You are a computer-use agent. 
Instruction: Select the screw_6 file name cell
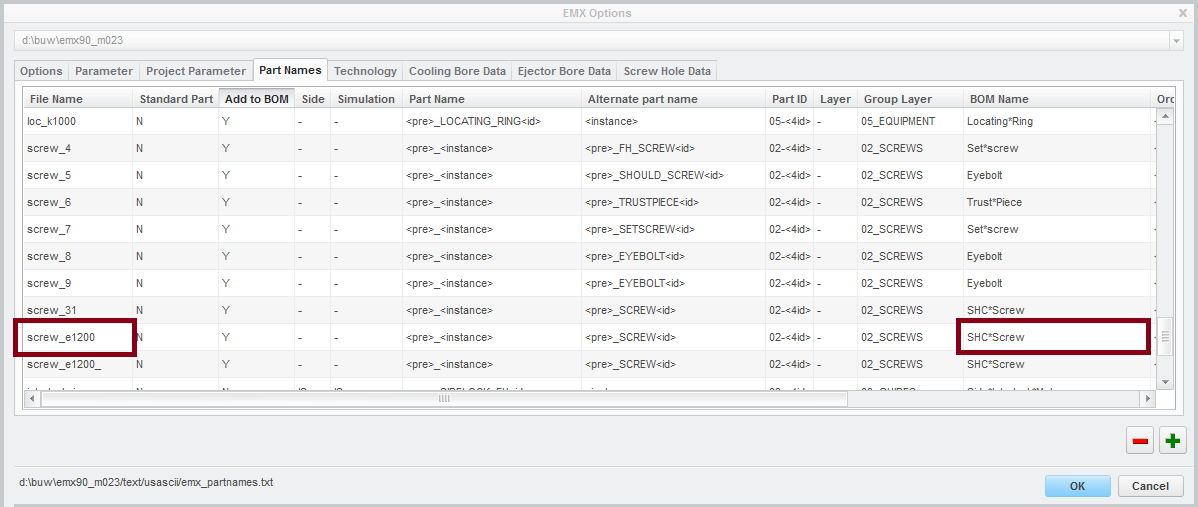pos(78,202)
